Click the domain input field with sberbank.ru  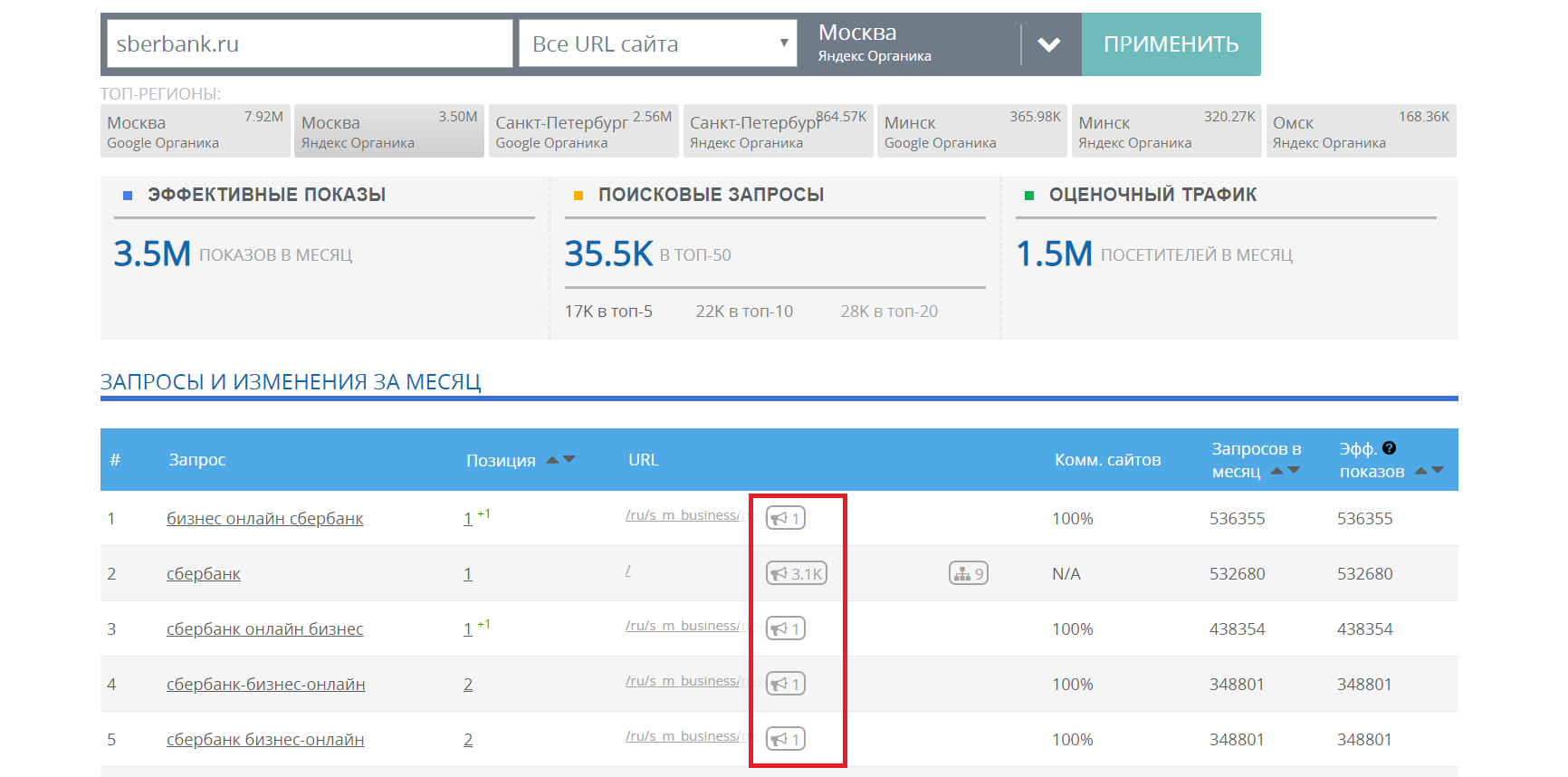point(310,43)
